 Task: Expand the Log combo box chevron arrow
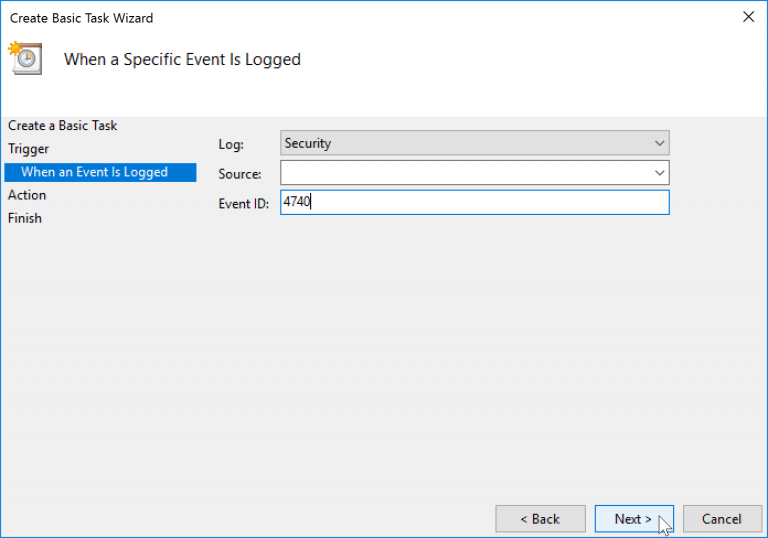pos(659,144)
